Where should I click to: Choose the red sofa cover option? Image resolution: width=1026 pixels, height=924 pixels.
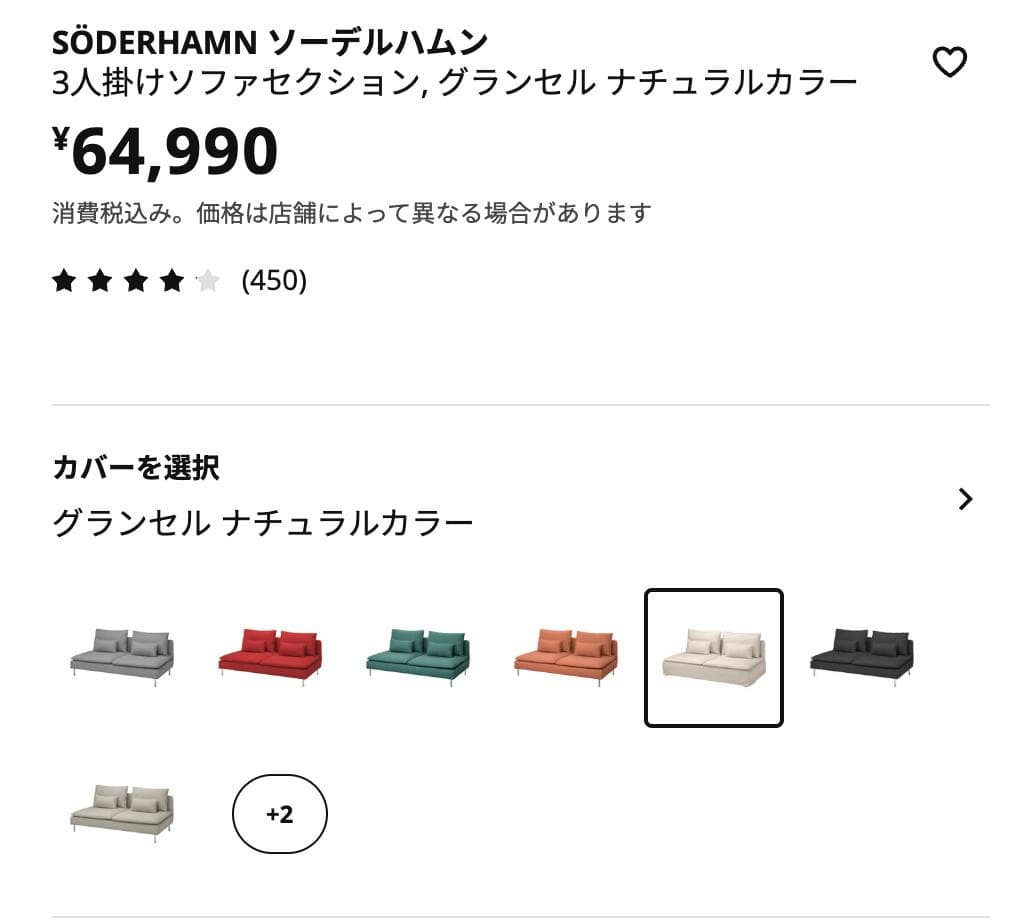(270, 655)
